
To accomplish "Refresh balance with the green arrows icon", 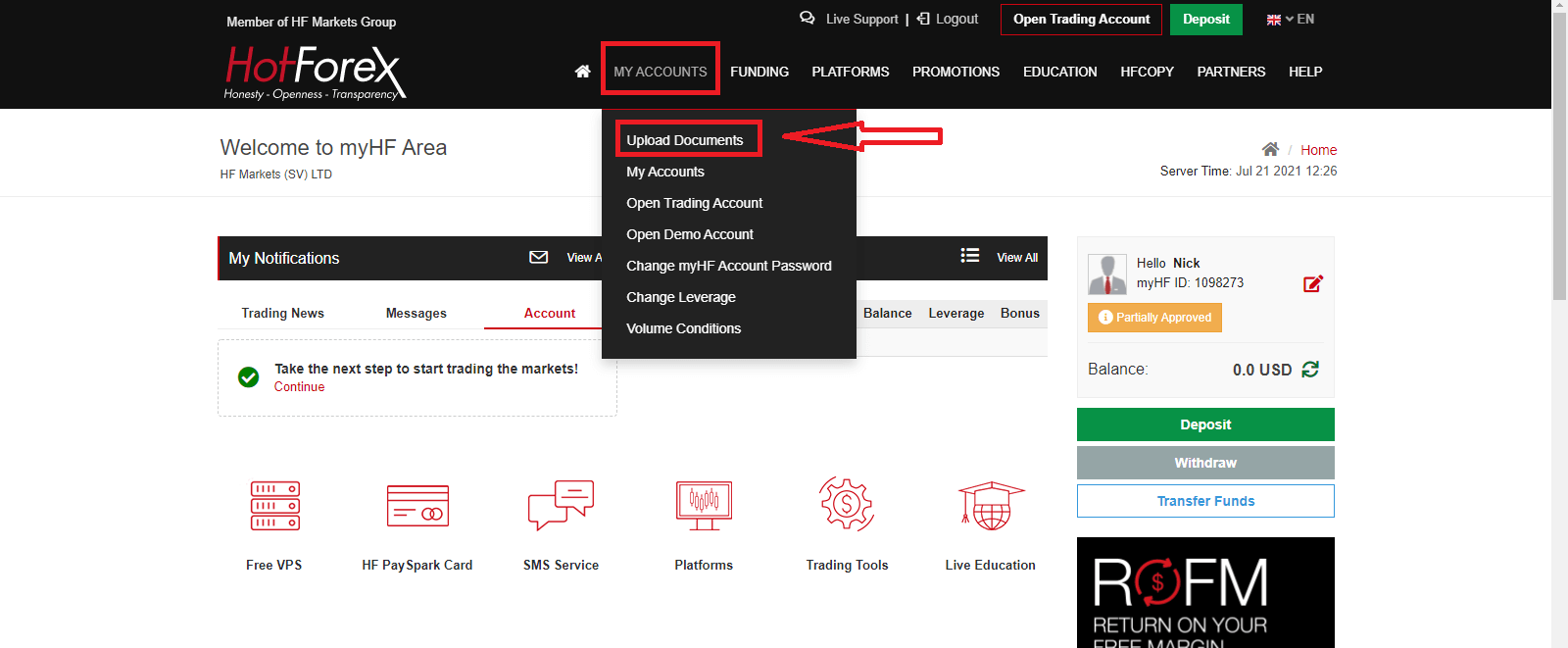I will (x=1310, y=370).
